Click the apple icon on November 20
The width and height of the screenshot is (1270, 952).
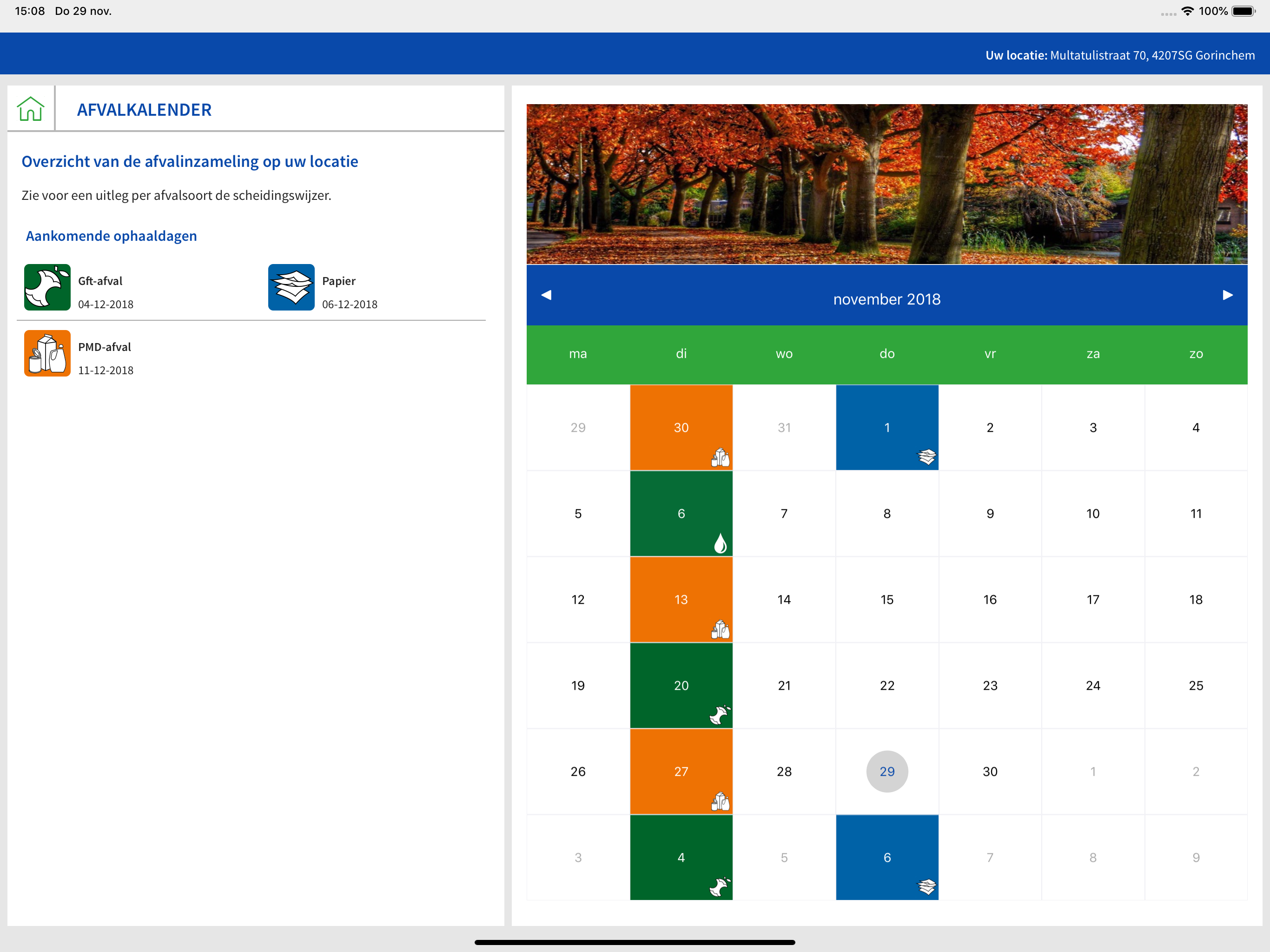[x=720, y=715]
